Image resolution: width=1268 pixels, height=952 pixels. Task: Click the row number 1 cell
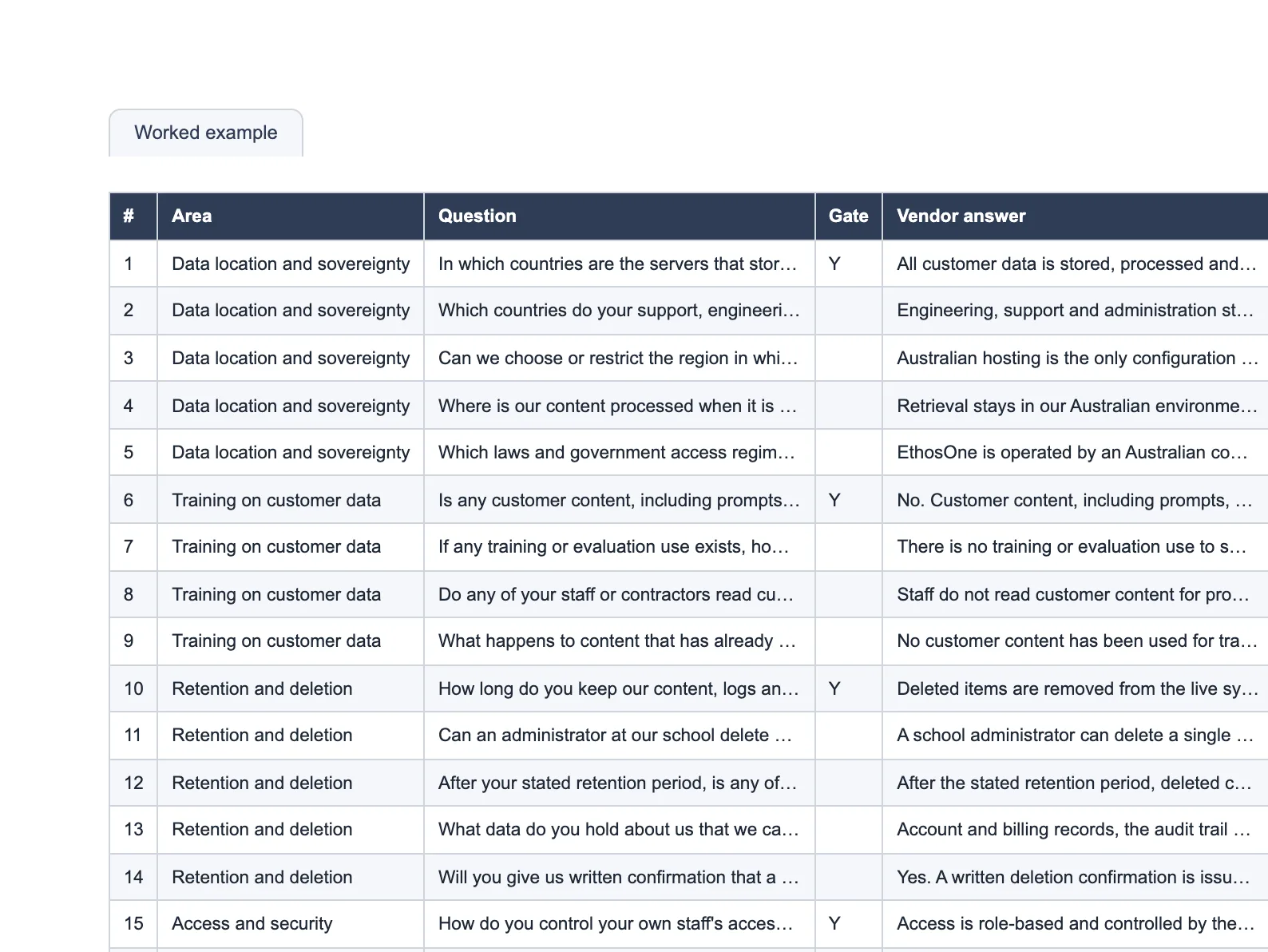click(x=133, y=264)
